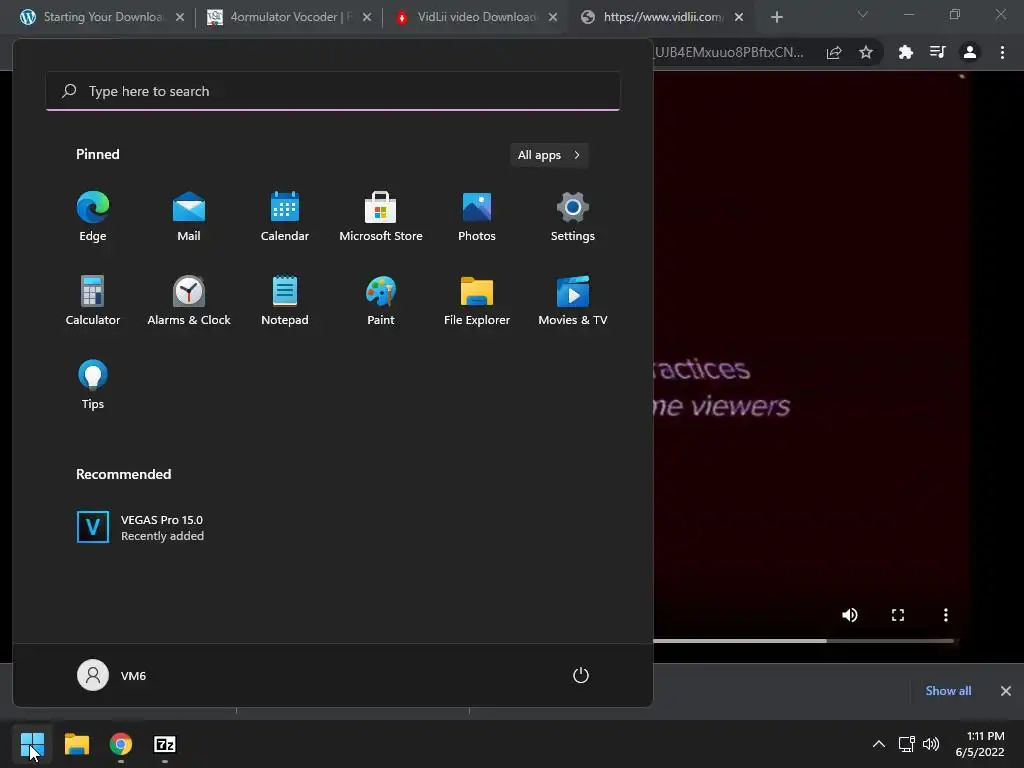Screen dimensions: 1024x768
Task: Launch the Photos app
Action: tap(477, 217)
